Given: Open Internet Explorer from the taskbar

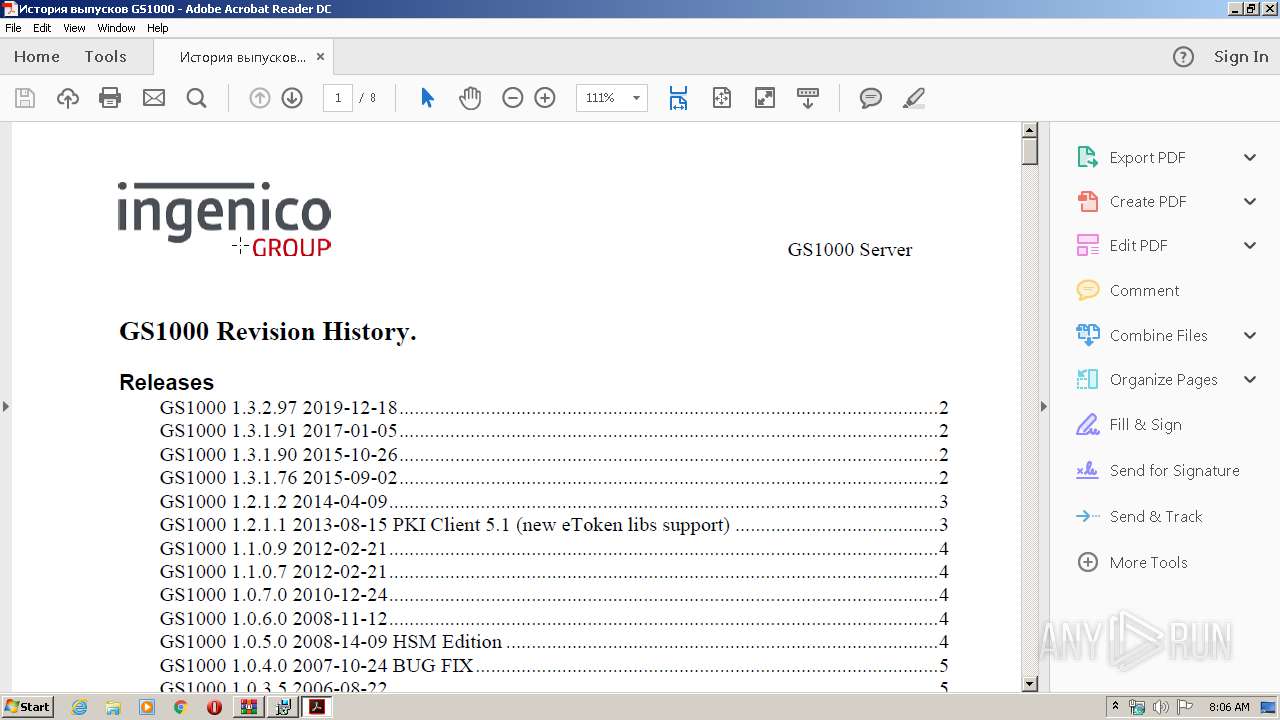Looking at the screenshot, I should (79, 707).
